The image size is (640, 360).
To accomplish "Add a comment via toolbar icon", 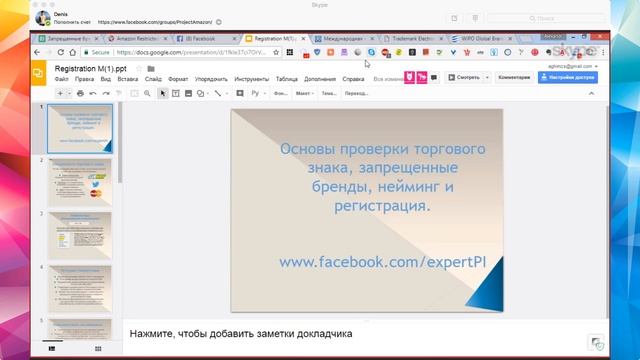I will (x=240, y=93).
